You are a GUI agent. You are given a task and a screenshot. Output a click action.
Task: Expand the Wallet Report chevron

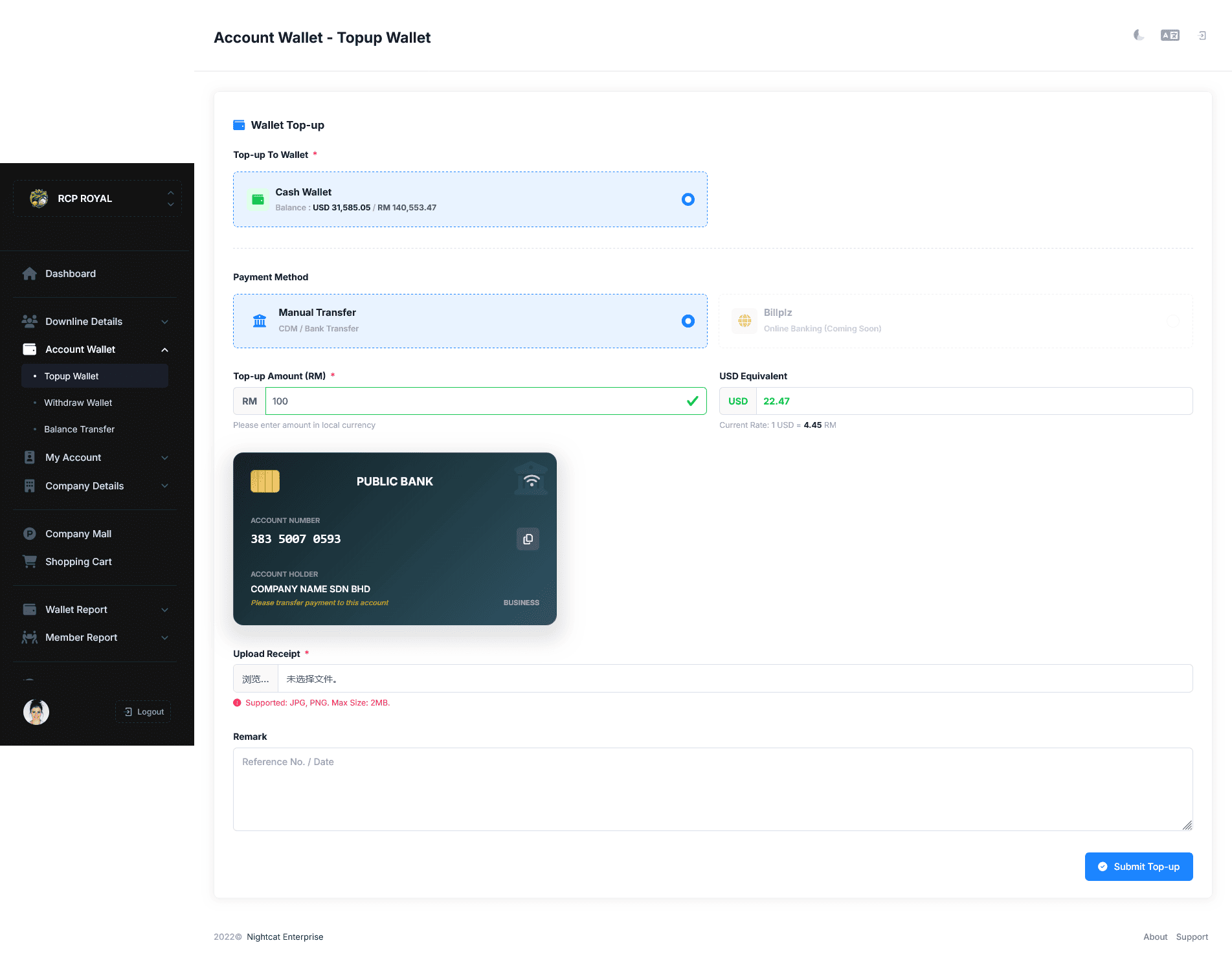[164, 610]
